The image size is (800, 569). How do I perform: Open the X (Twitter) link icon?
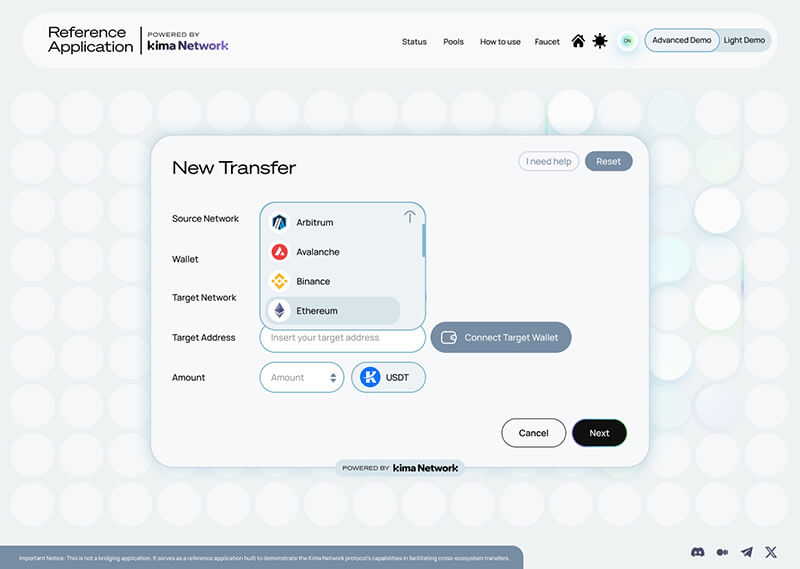[x=771, y=552]
